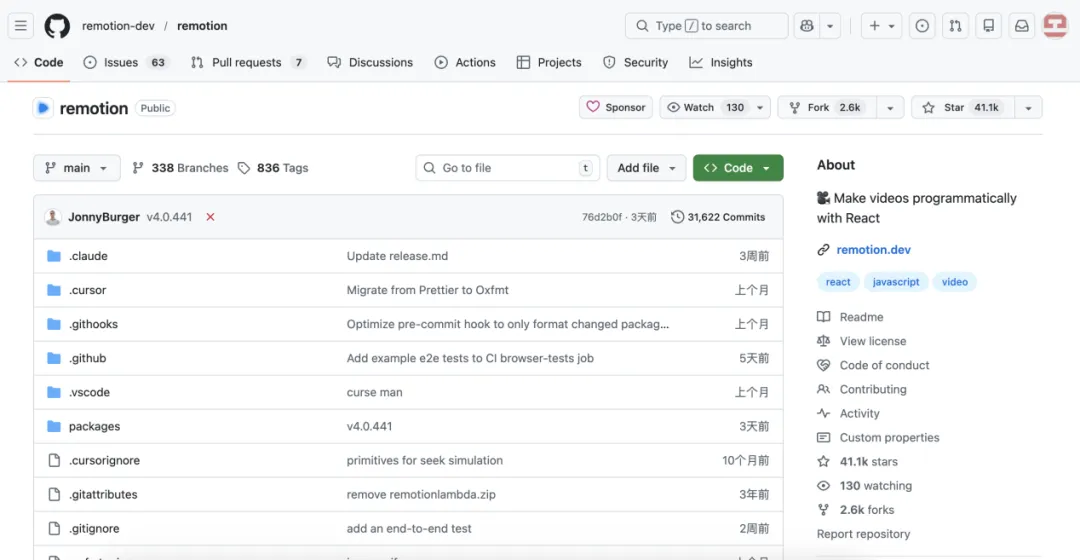Go to the Discussions tab
Screen dimensions: 1080x560
click(371, 62)
